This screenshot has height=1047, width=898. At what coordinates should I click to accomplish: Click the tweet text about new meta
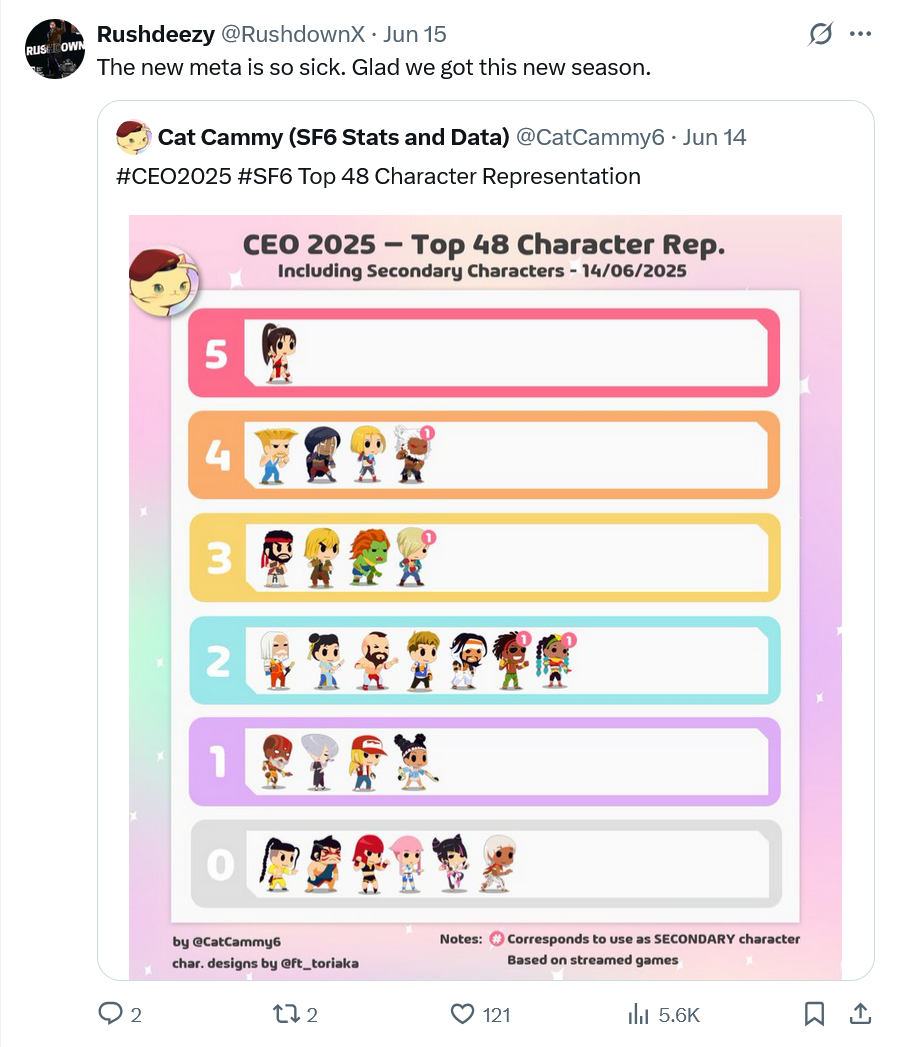[x=374, y=67]
